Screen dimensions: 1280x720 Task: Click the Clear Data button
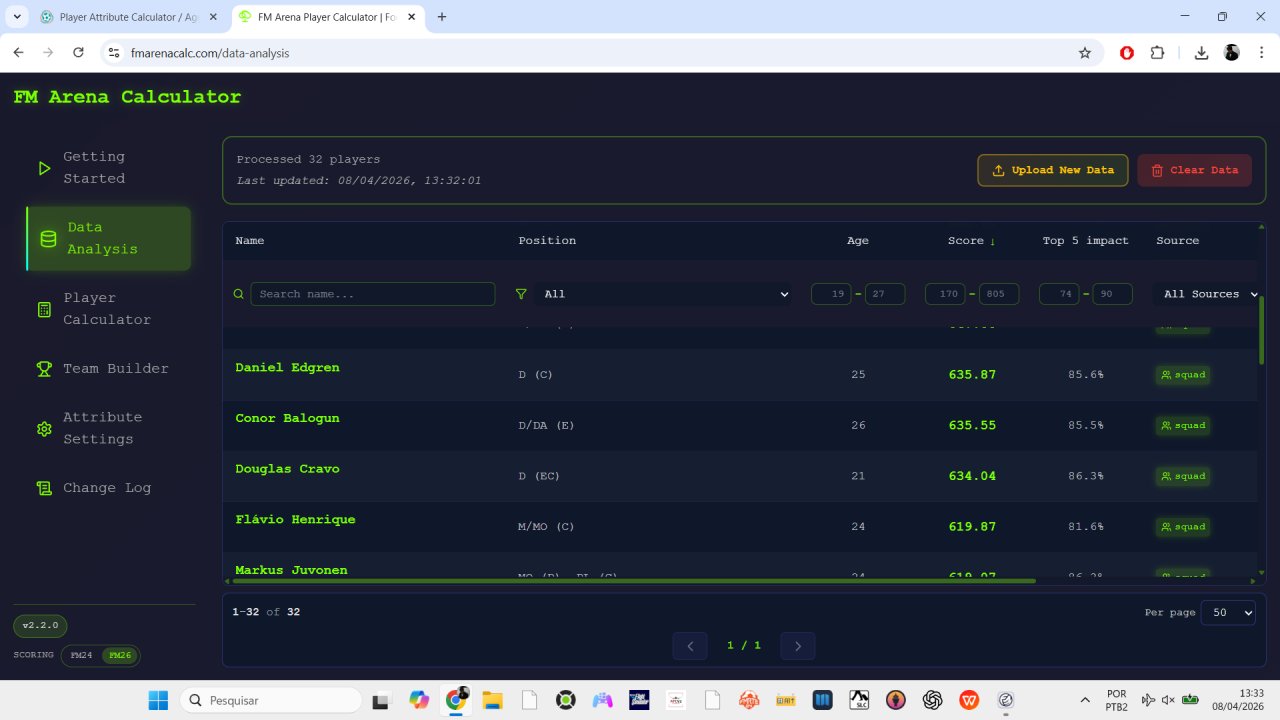click(1195, 170)
